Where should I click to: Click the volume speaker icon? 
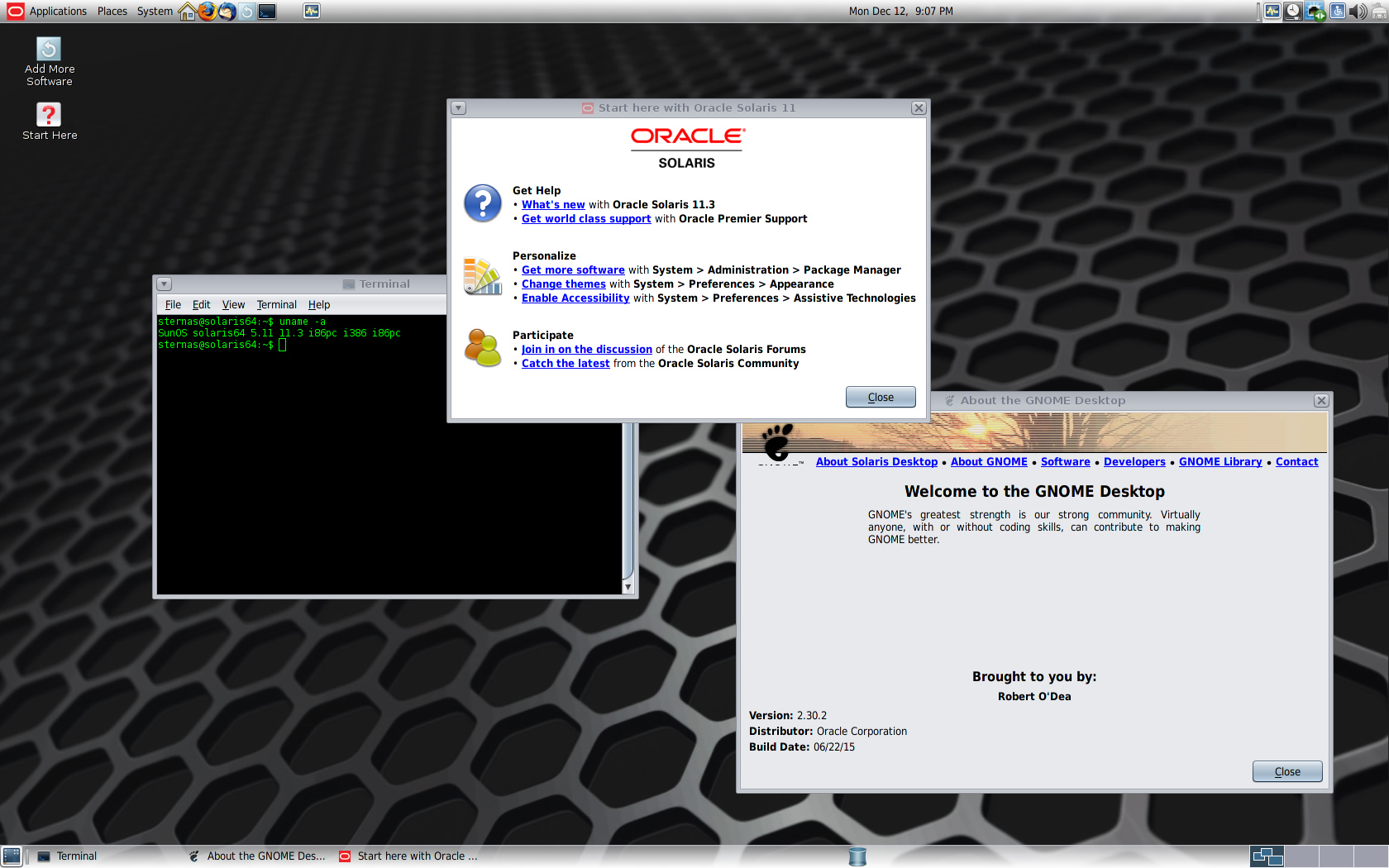pos(1358,11)
